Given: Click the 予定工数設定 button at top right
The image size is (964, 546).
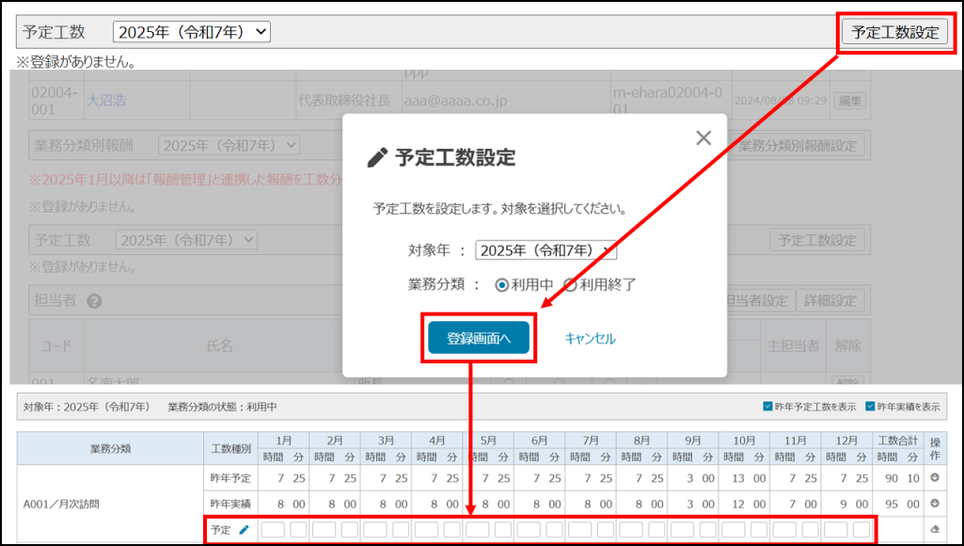Looking at the screenshot, I should pyautogui.click(x=894, y=32).
